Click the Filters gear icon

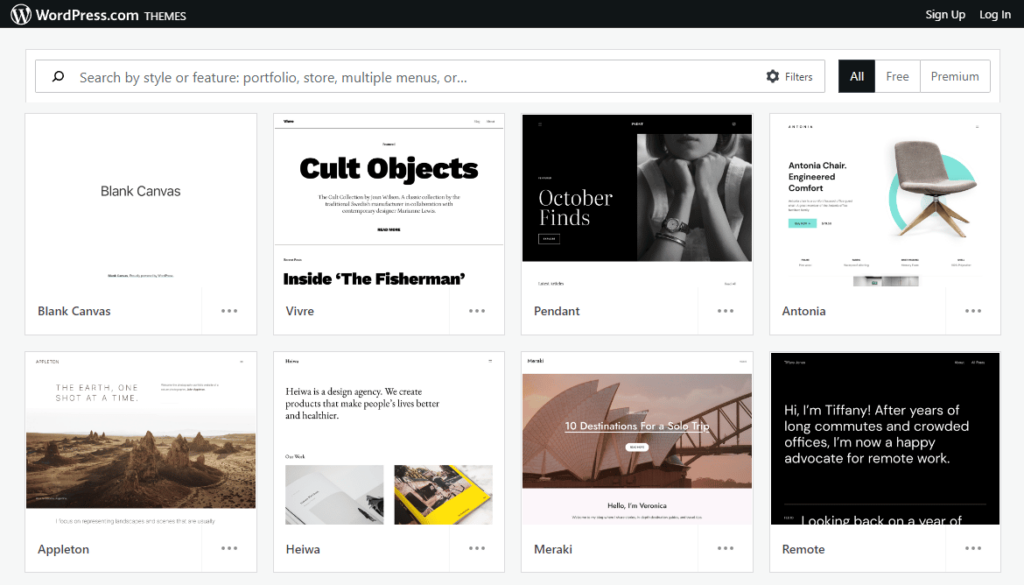[x=773, y=76]
